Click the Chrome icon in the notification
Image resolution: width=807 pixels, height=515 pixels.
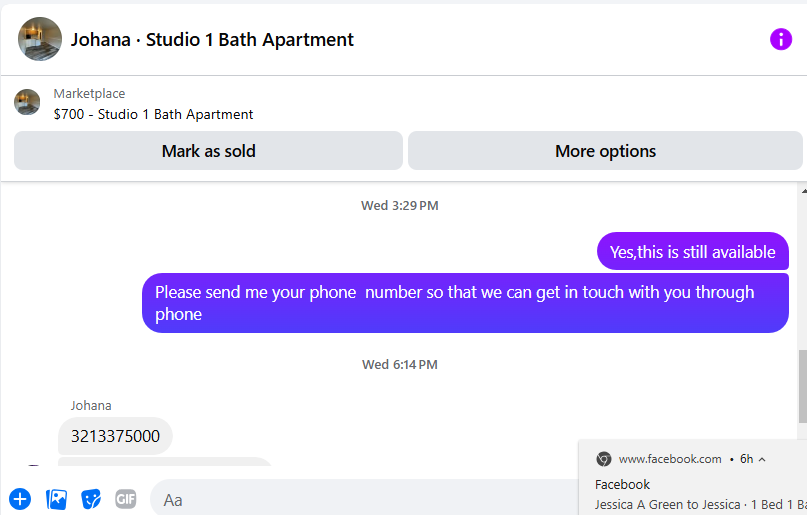pos(603,459)
